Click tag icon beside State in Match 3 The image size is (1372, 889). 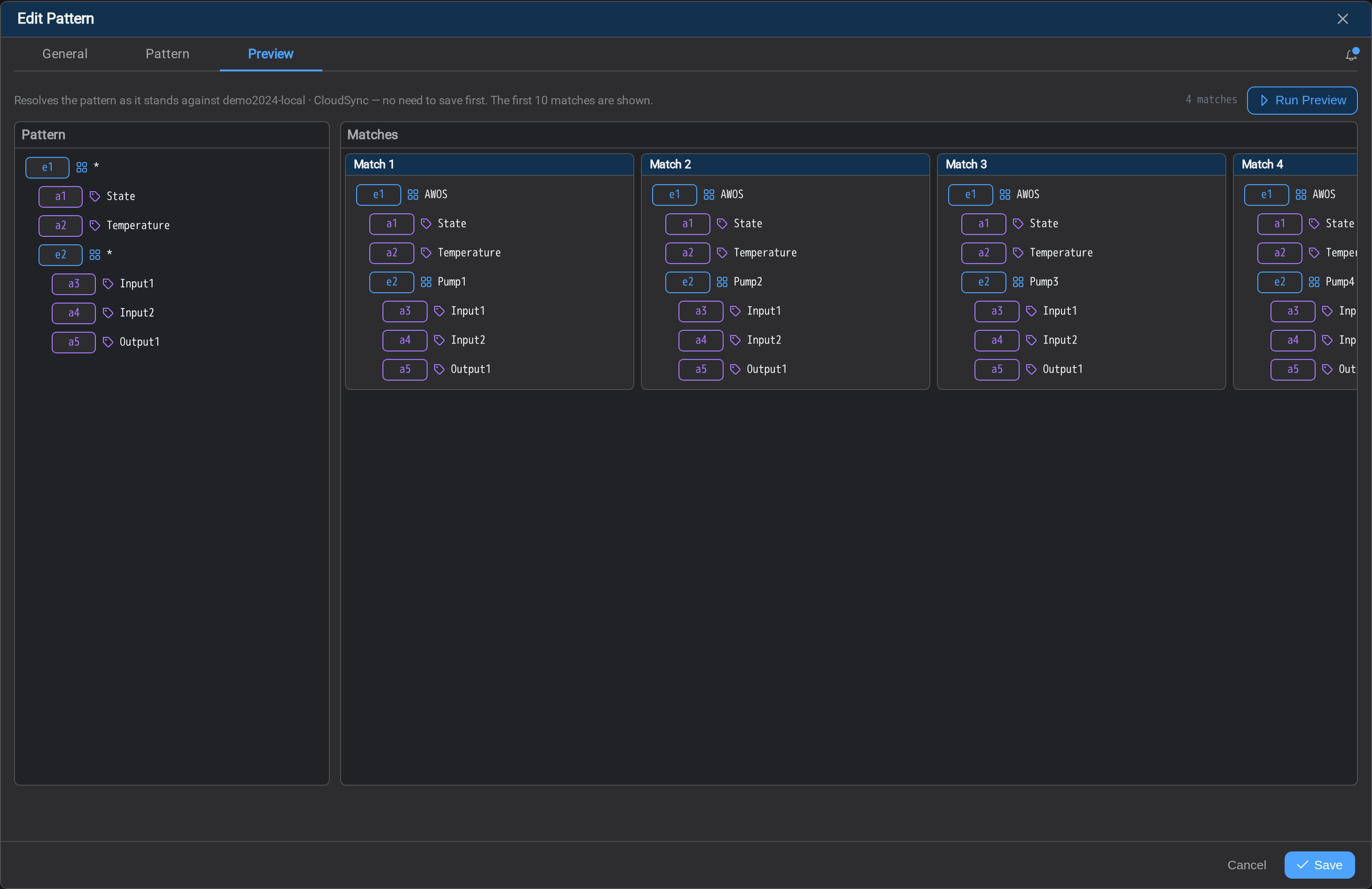pyautogui.click(x=1018, y=224)
